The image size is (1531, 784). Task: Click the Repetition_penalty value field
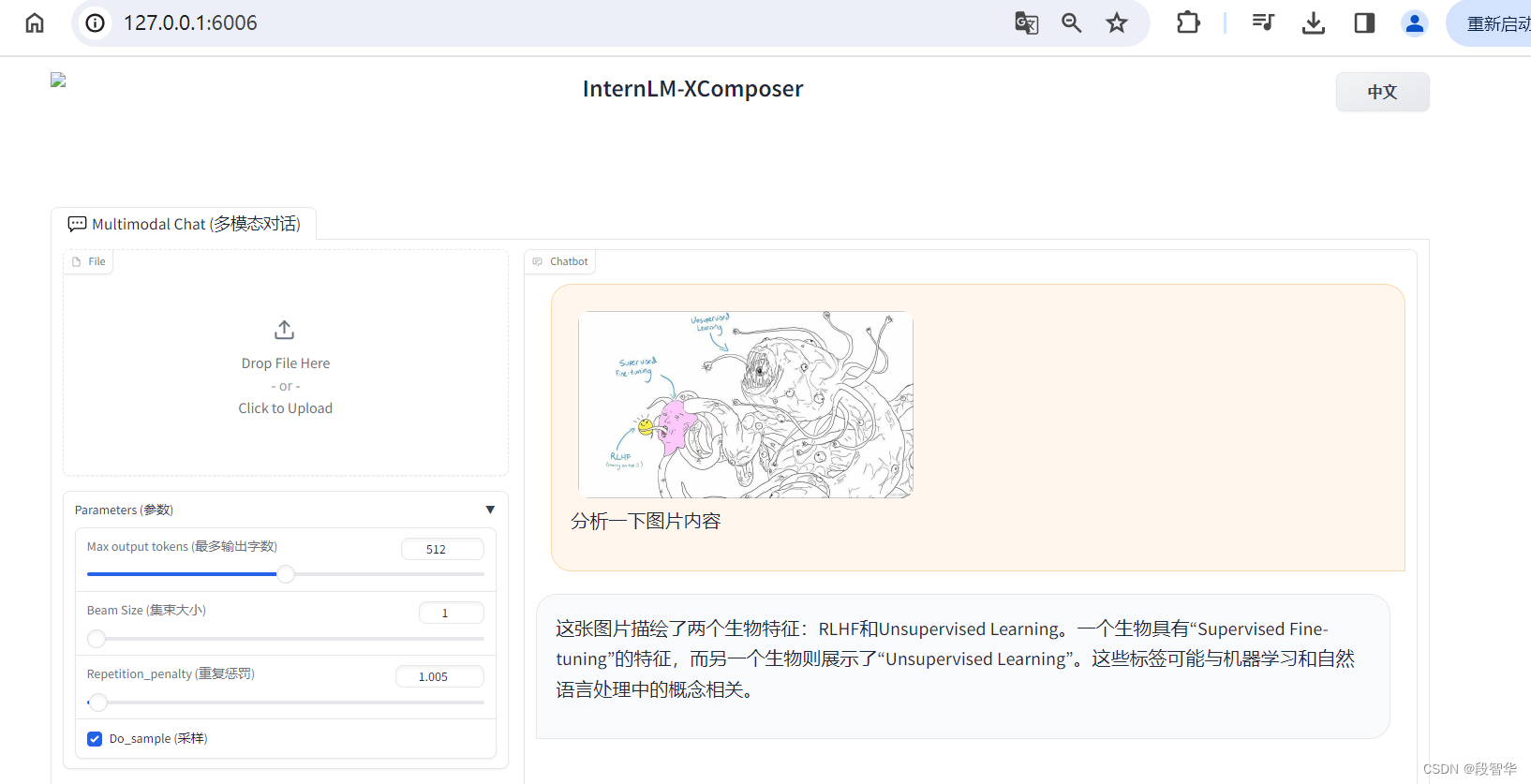click(x=439, y=676)
